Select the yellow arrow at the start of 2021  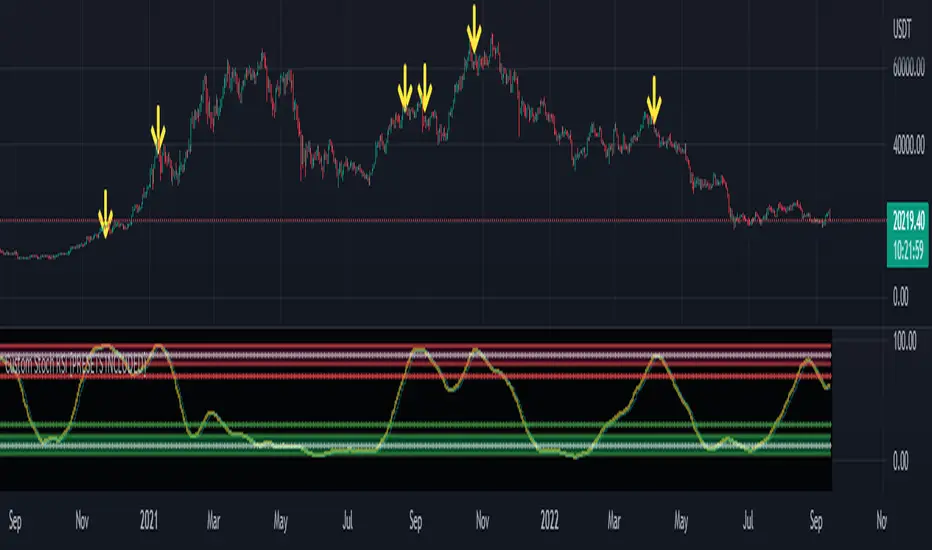[x=158, y=128]
